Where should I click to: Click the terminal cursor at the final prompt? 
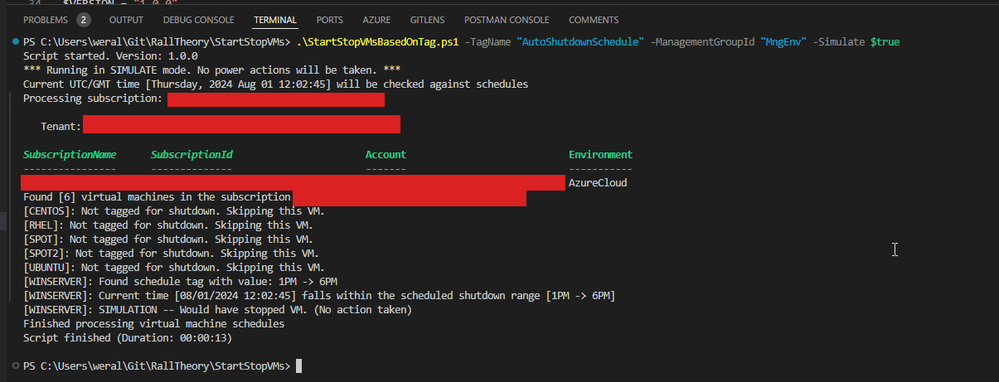coord(298,366)
